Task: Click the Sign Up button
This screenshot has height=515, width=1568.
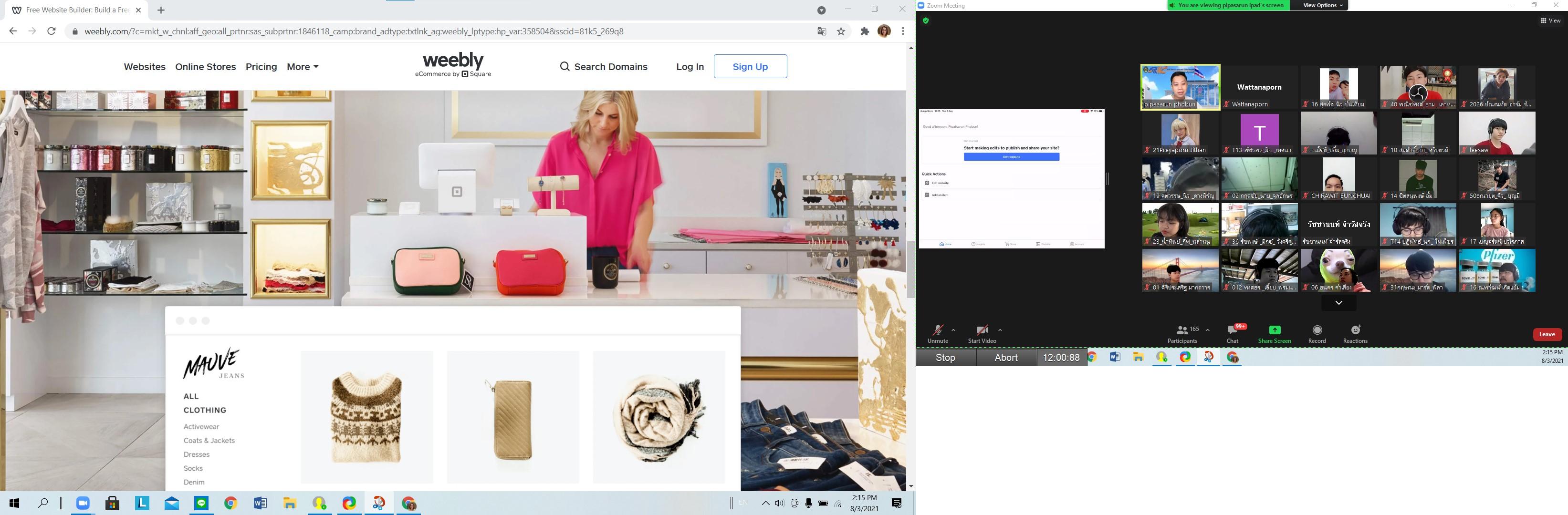Action: coord(750,66)
